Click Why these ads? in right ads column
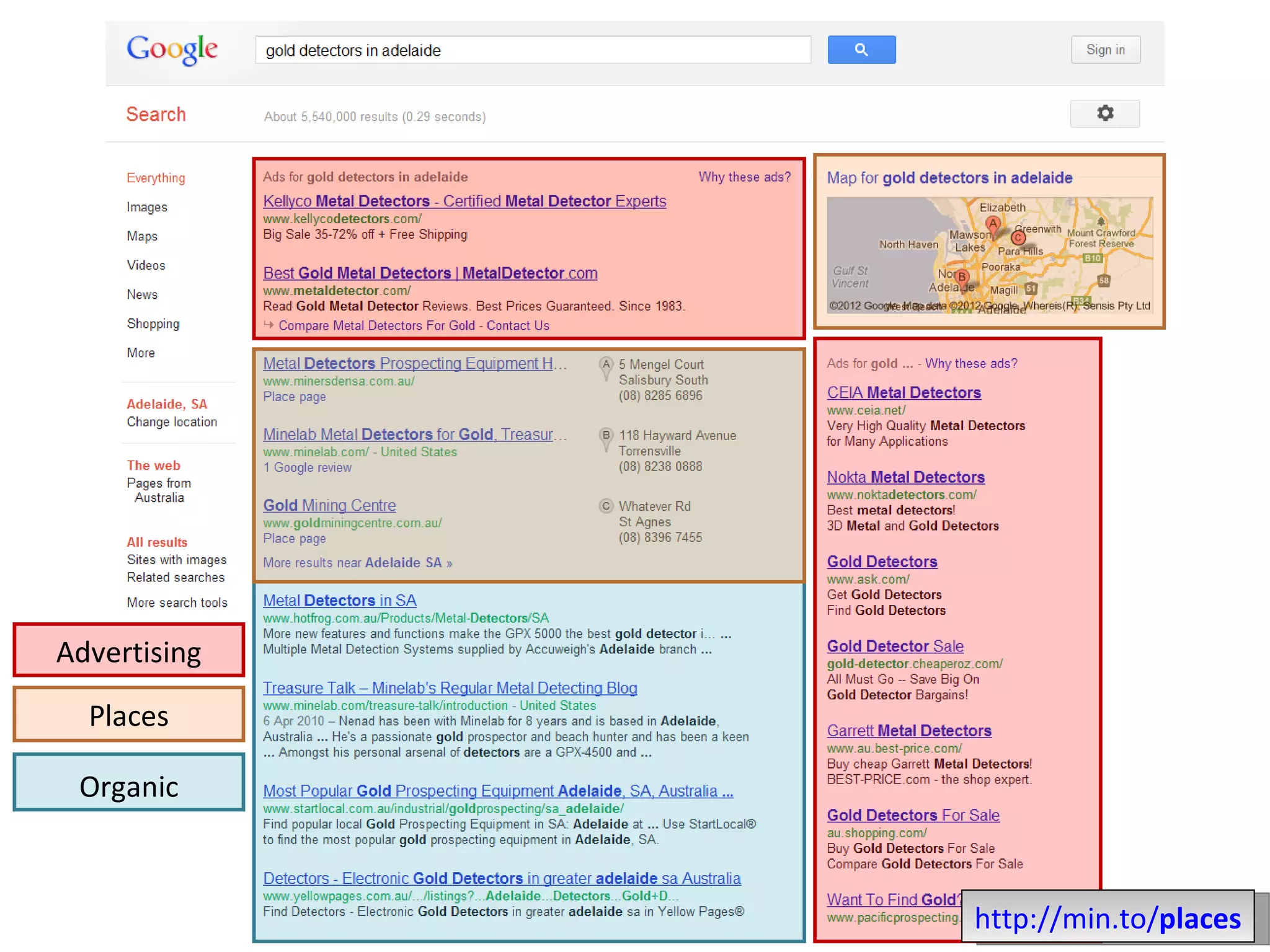 coord(971,363)
